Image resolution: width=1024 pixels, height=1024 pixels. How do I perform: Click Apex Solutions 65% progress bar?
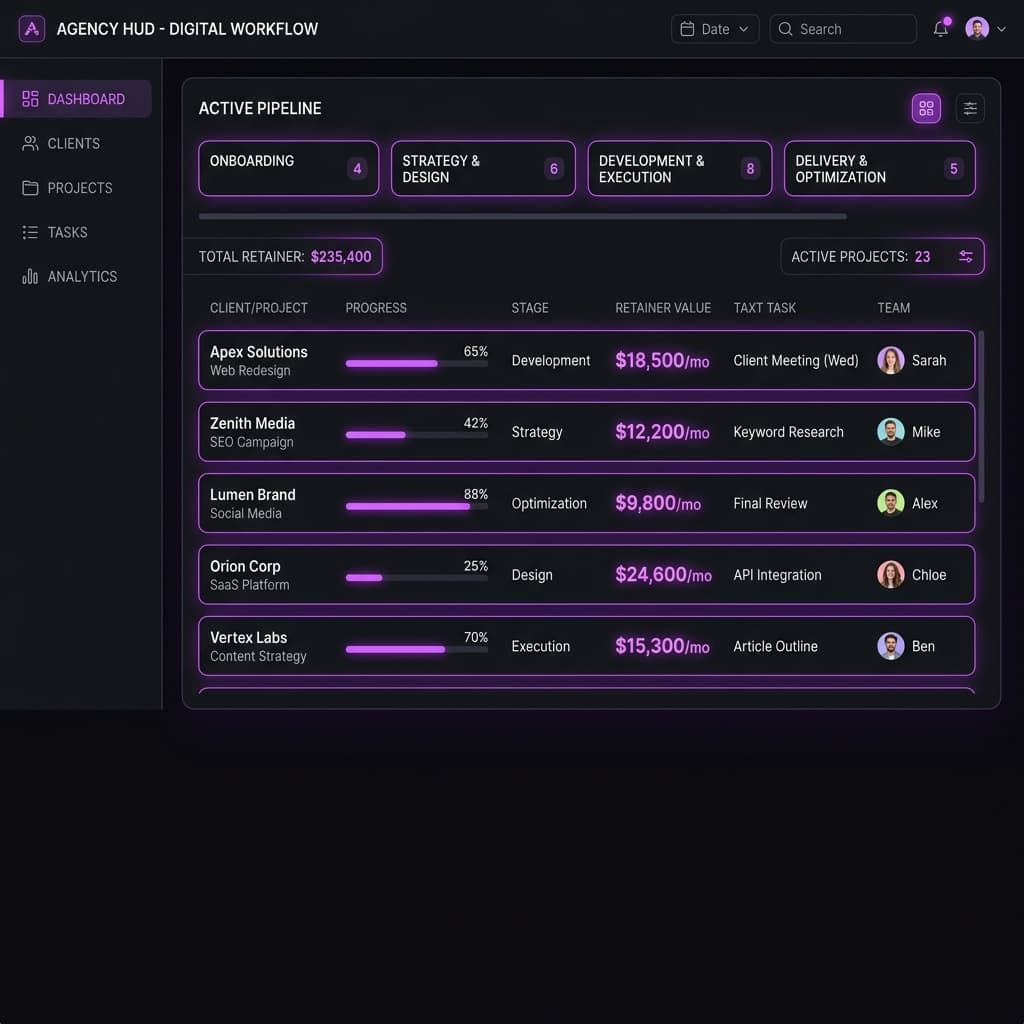417,364
